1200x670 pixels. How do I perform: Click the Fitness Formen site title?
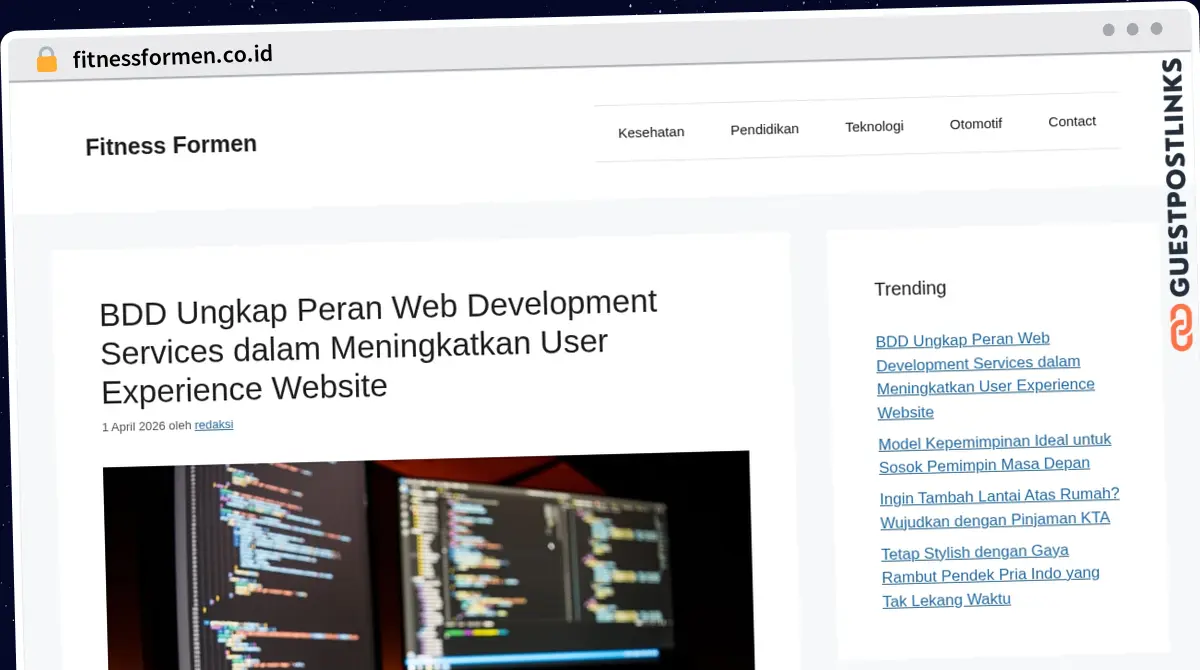click(171, 145)
